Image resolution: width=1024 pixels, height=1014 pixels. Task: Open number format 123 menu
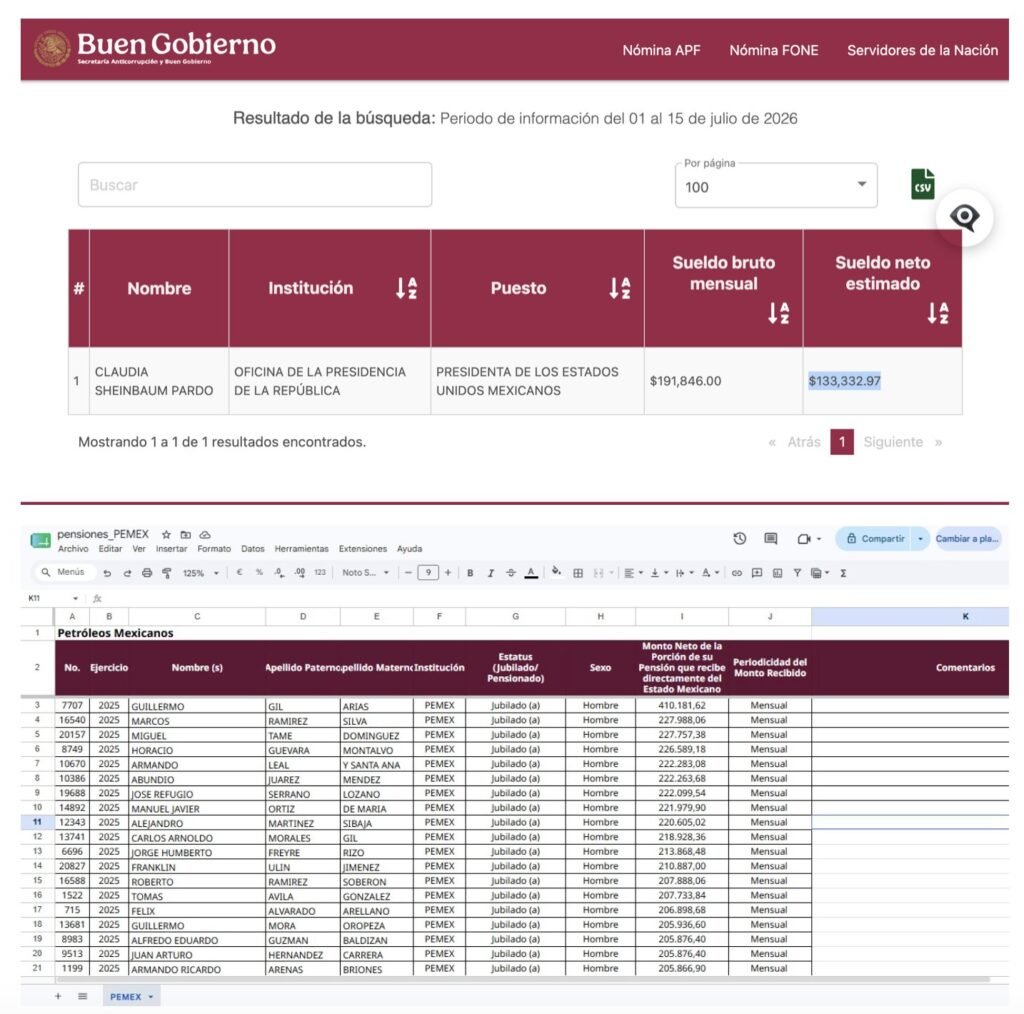point(319,573)
